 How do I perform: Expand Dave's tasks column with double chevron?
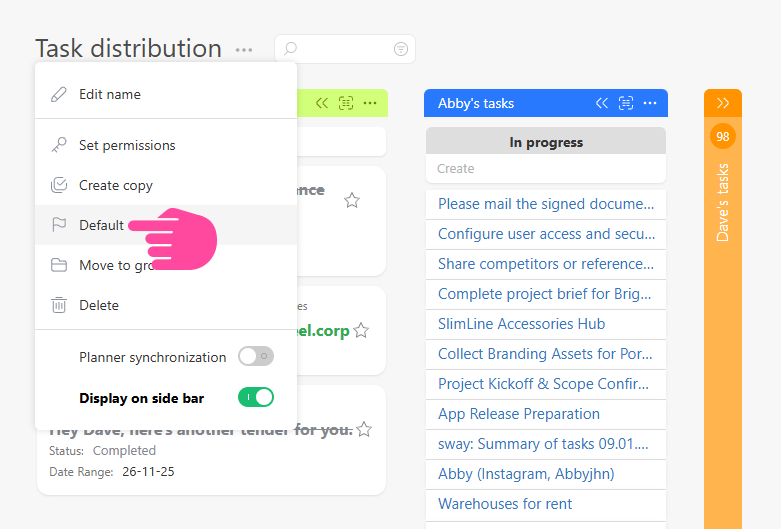tap(723, 103)
